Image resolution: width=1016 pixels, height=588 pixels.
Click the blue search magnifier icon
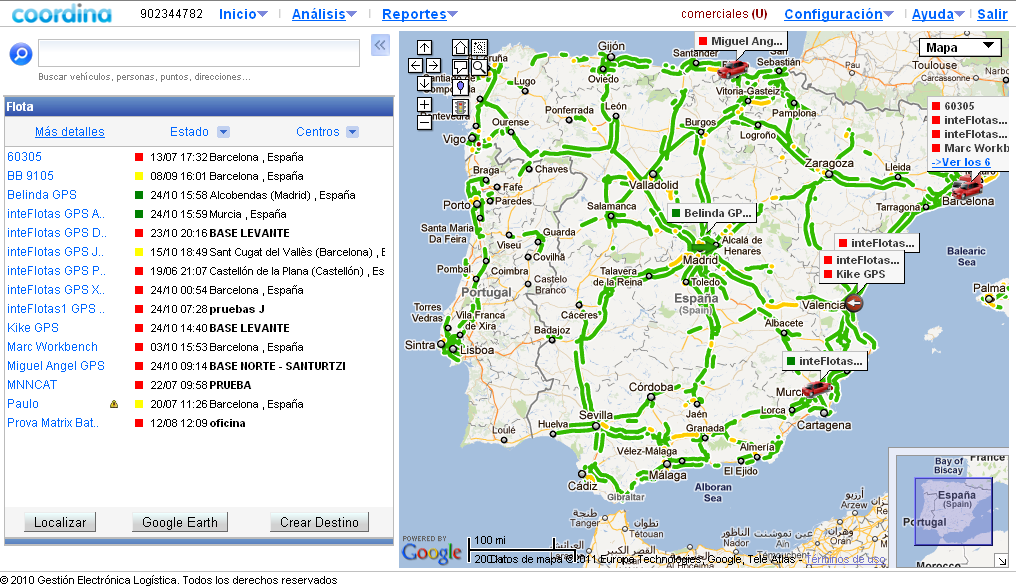[21, 54]
